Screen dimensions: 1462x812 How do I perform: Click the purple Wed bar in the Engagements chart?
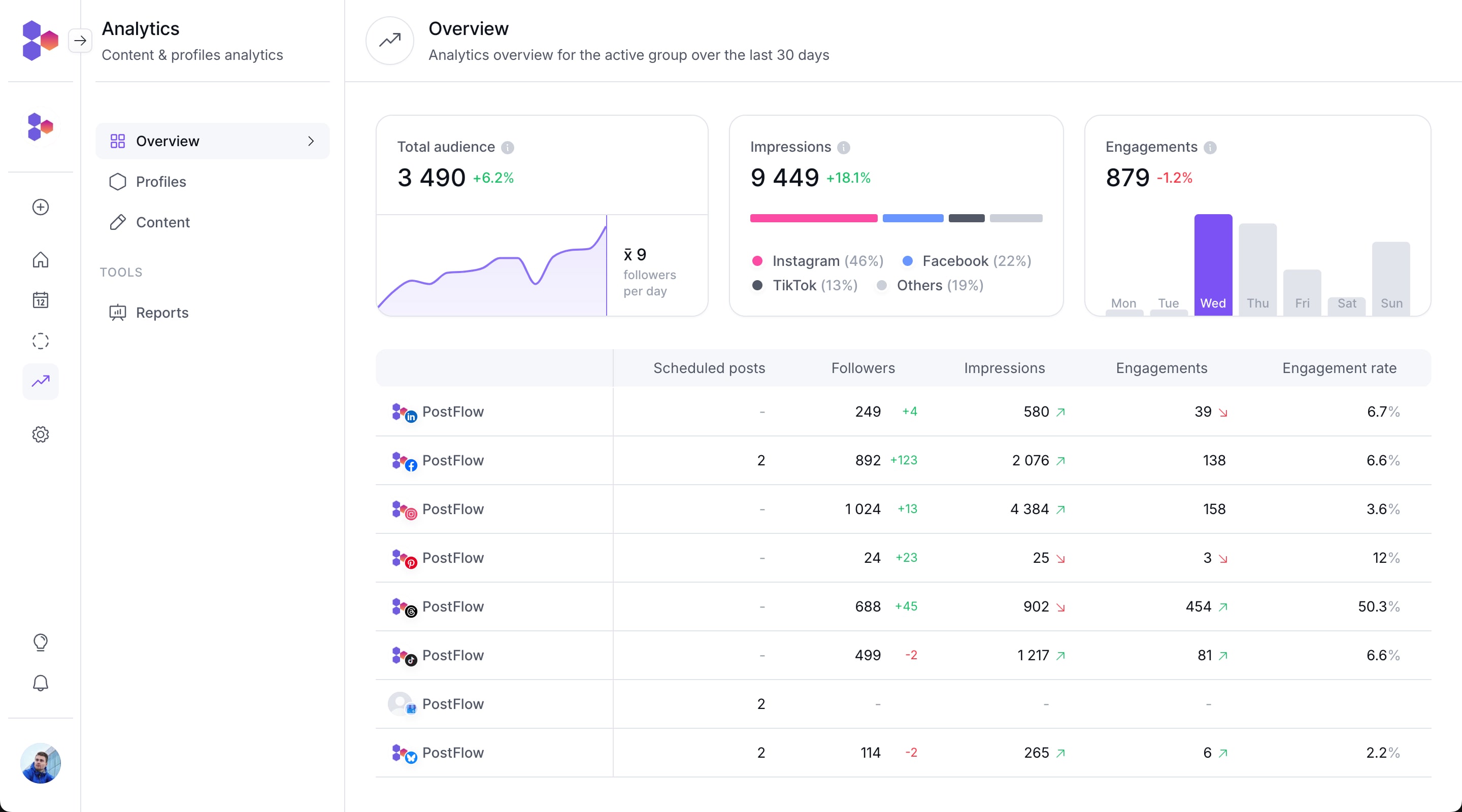1213,264
